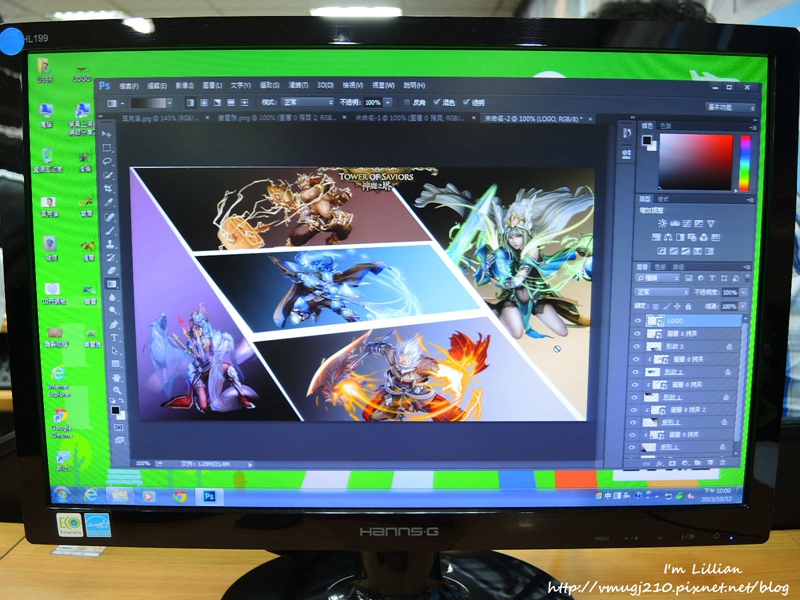The width and height of the screenshot is (800, 600).
Task: Select the Rectangular Marquee tool
Action: 107,148
